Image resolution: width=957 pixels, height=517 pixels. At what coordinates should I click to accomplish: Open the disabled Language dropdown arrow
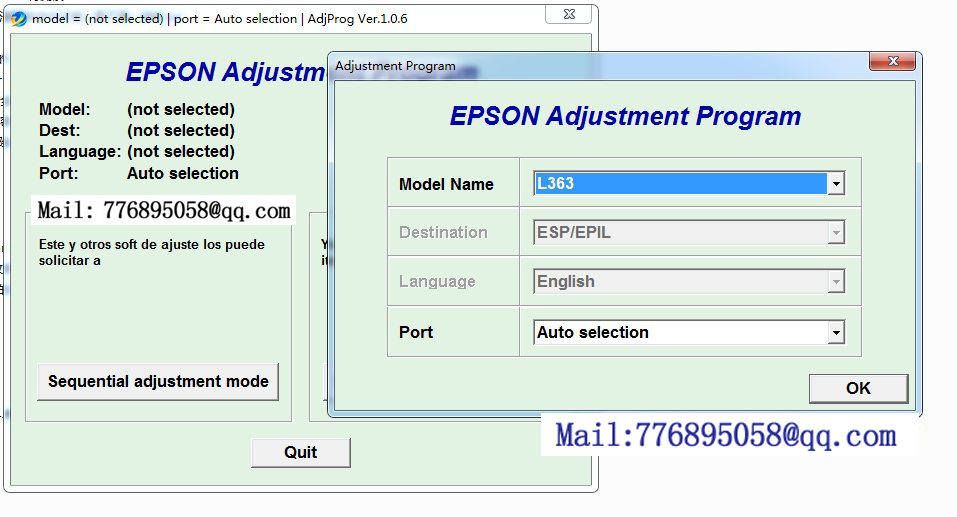click(x=836, y=281)
